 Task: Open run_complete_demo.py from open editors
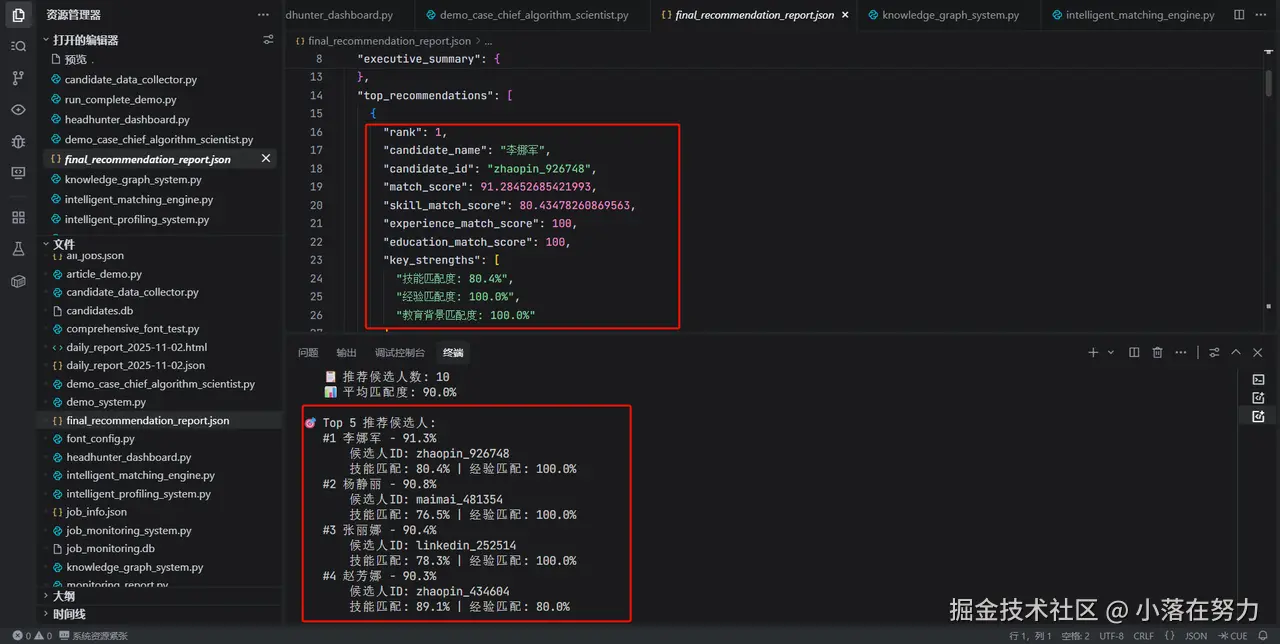pos(121,99)
